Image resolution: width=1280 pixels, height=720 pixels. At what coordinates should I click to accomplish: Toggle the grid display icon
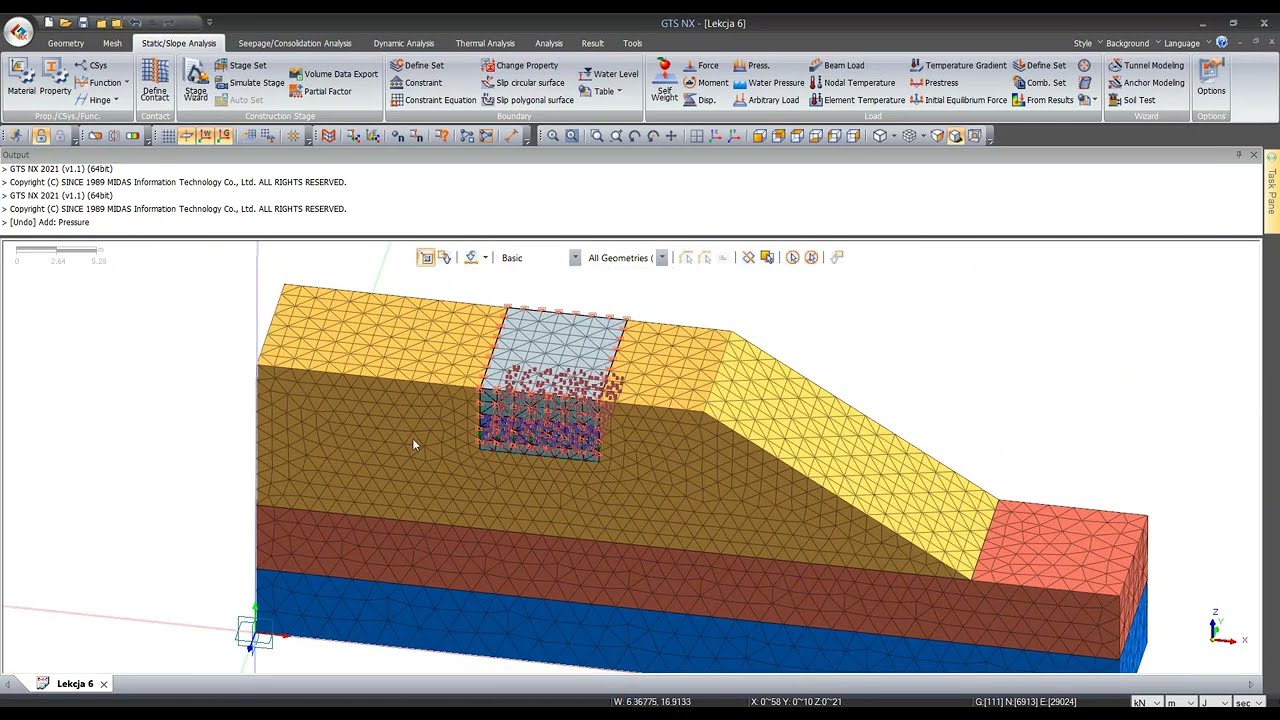coord(169,136)
